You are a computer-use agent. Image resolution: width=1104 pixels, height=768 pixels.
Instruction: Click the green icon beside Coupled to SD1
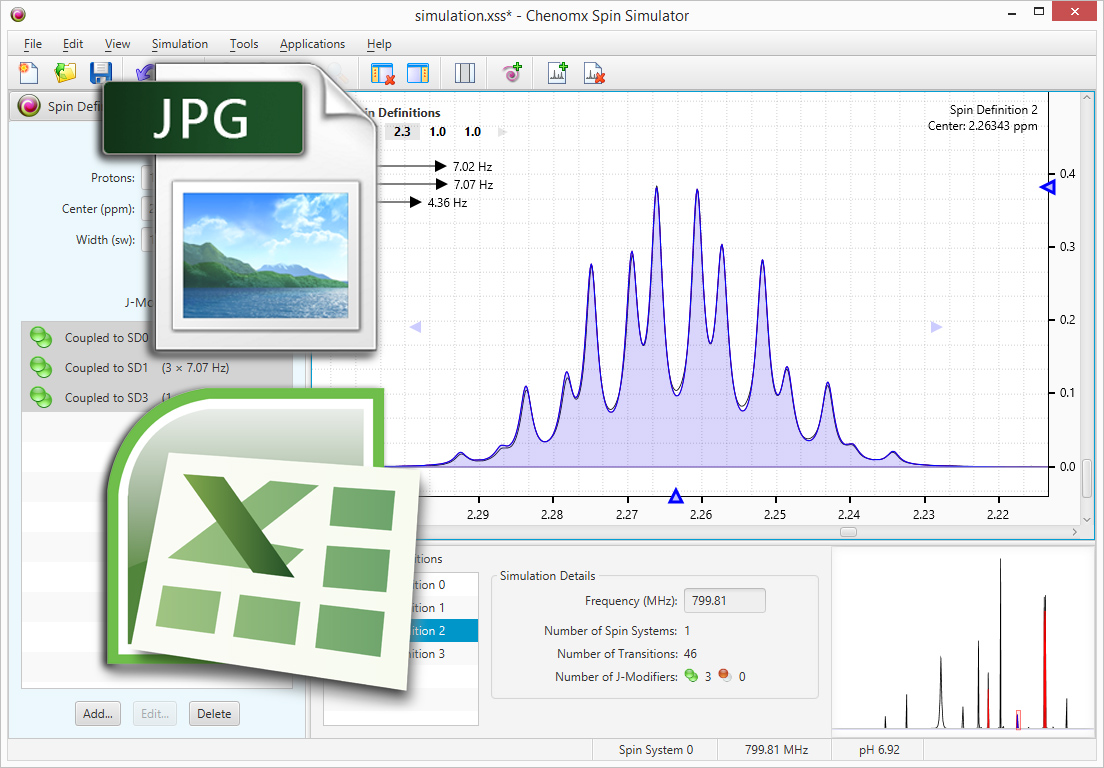[x=42, y=367]
